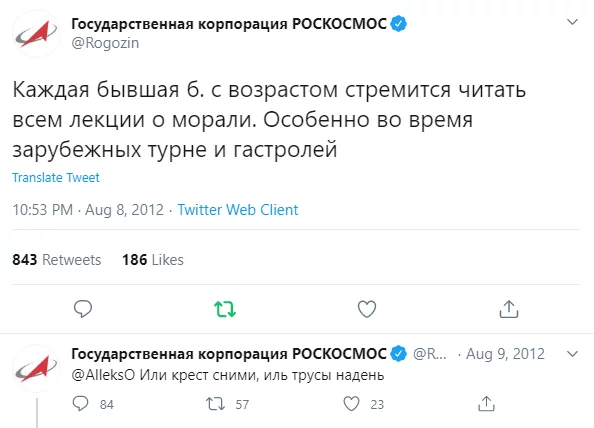Click the share icon under the main tweet
The width and height of the screenshot is (594, 428).
click(509, 309)
